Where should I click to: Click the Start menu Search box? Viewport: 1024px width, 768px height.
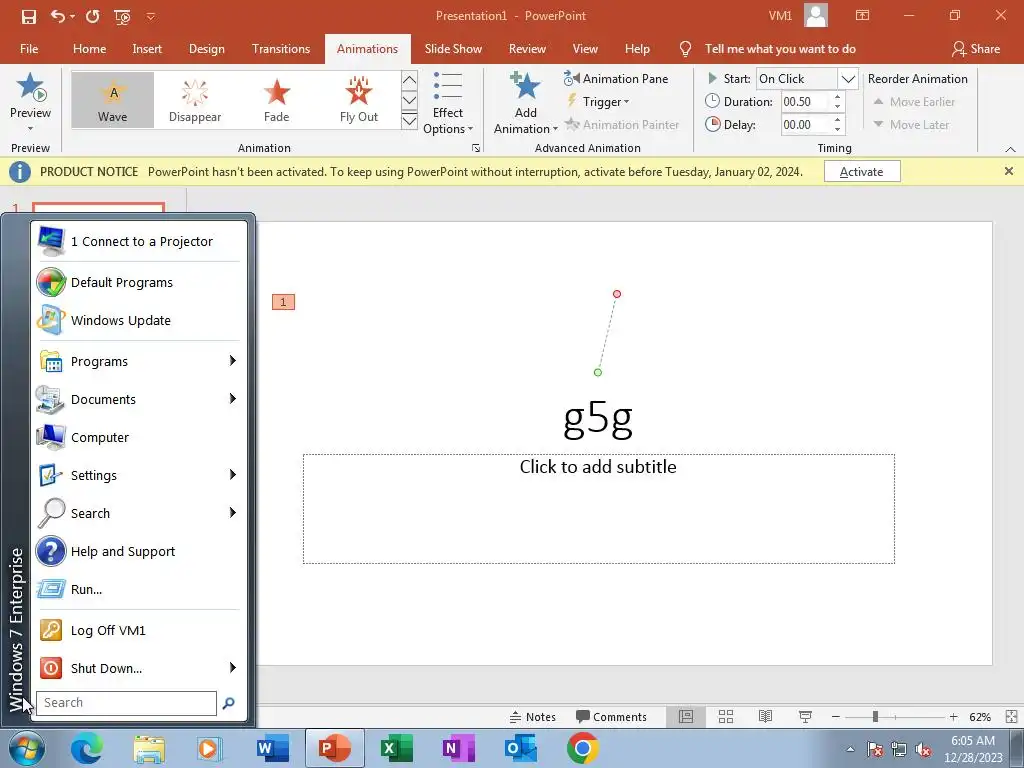tap(126, 703)
